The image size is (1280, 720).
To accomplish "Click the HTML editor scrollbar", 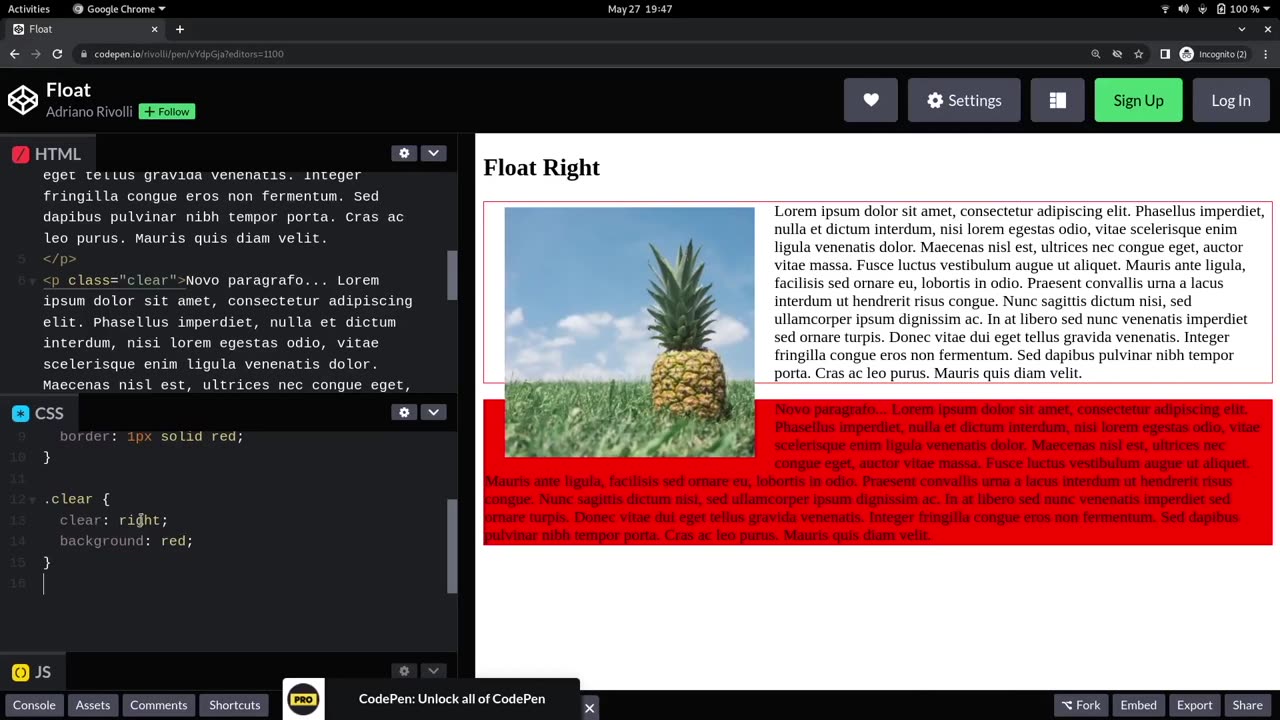I will click(x=452, y=274).
